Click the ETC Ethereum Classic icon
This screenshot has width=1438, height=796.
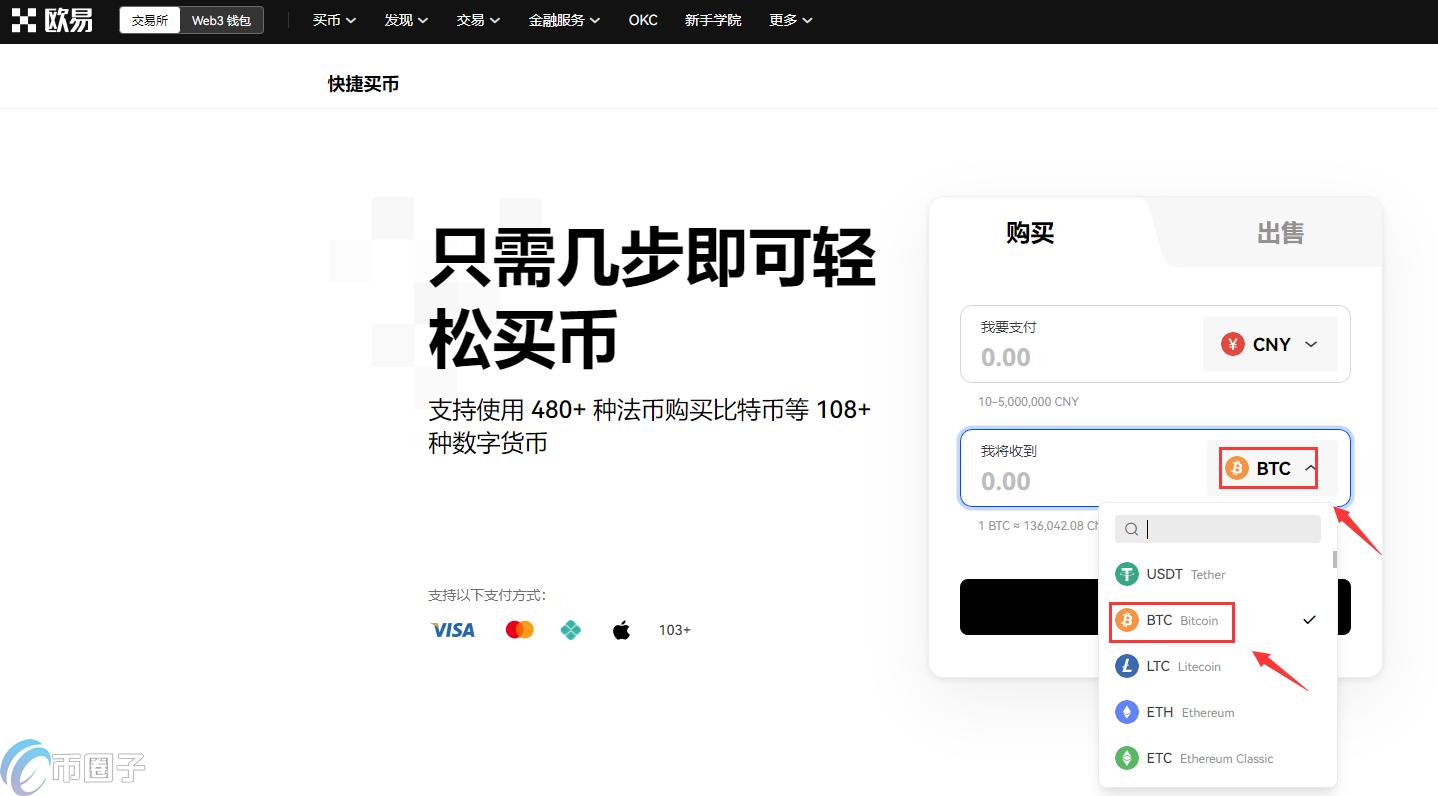1127,758
